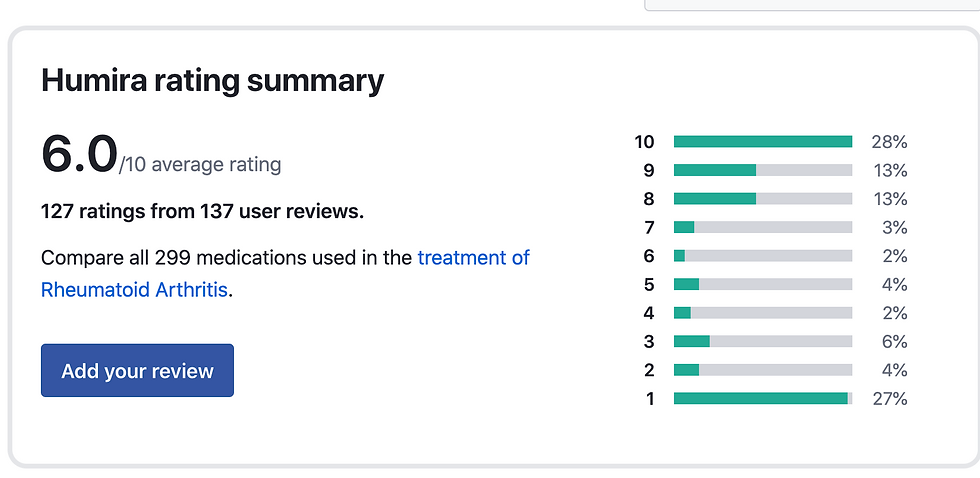980x478 pixels.
Task: Click the 27% percentage label
Action: point(889,399)
